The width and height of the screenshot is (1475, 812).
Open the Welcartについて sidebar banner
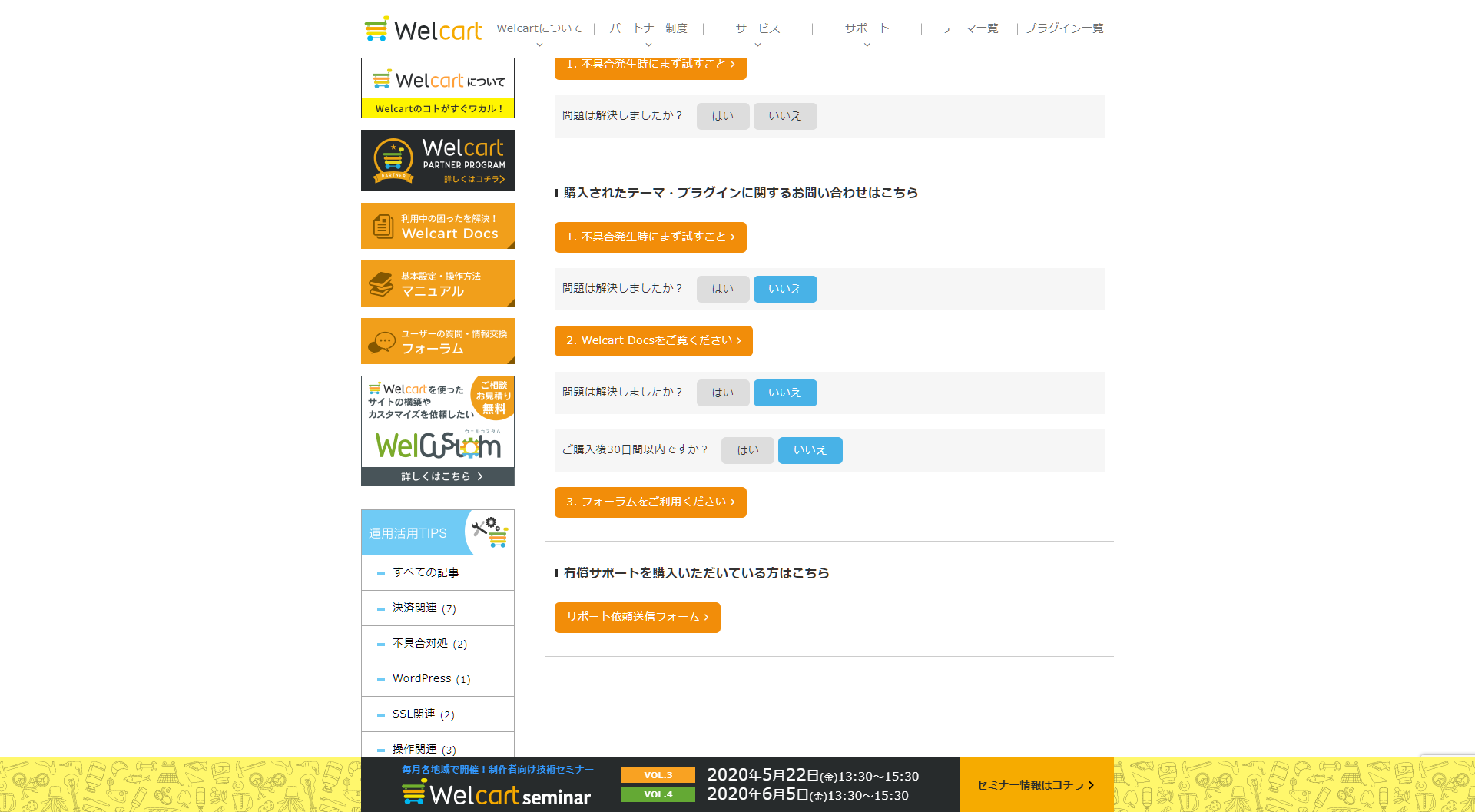click(438, 88)
